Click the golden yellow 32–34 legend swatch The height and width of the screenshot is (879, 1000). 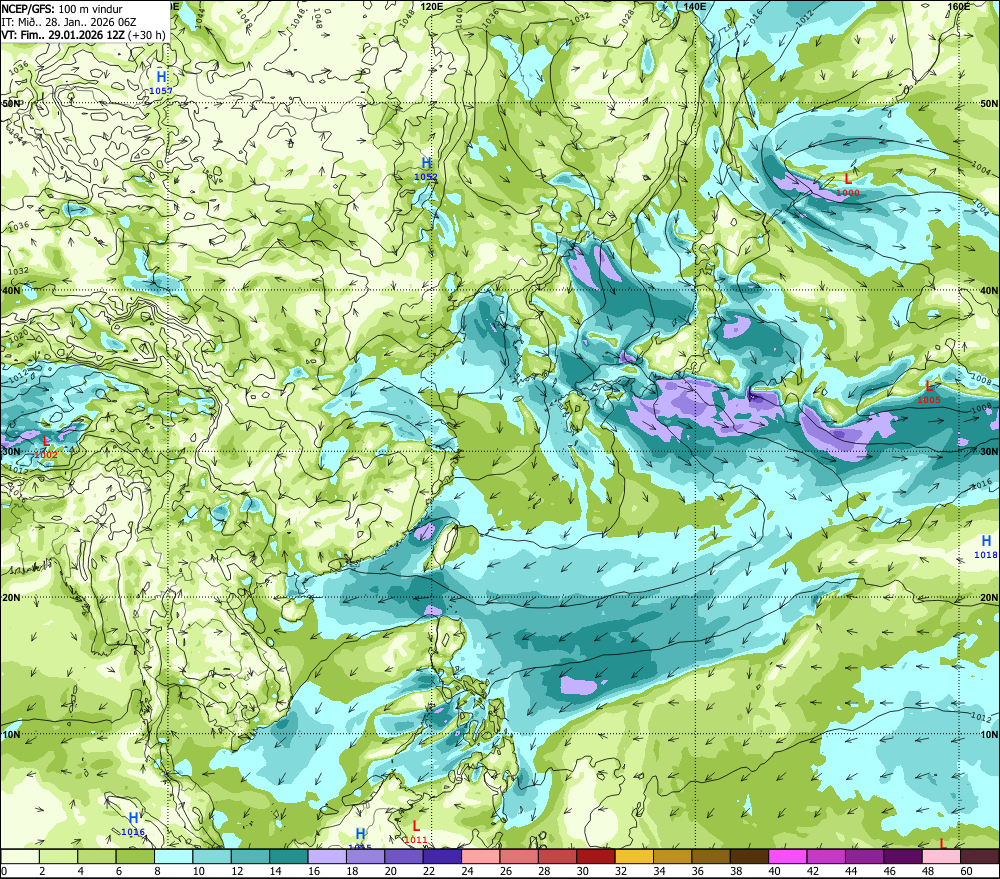634,856
